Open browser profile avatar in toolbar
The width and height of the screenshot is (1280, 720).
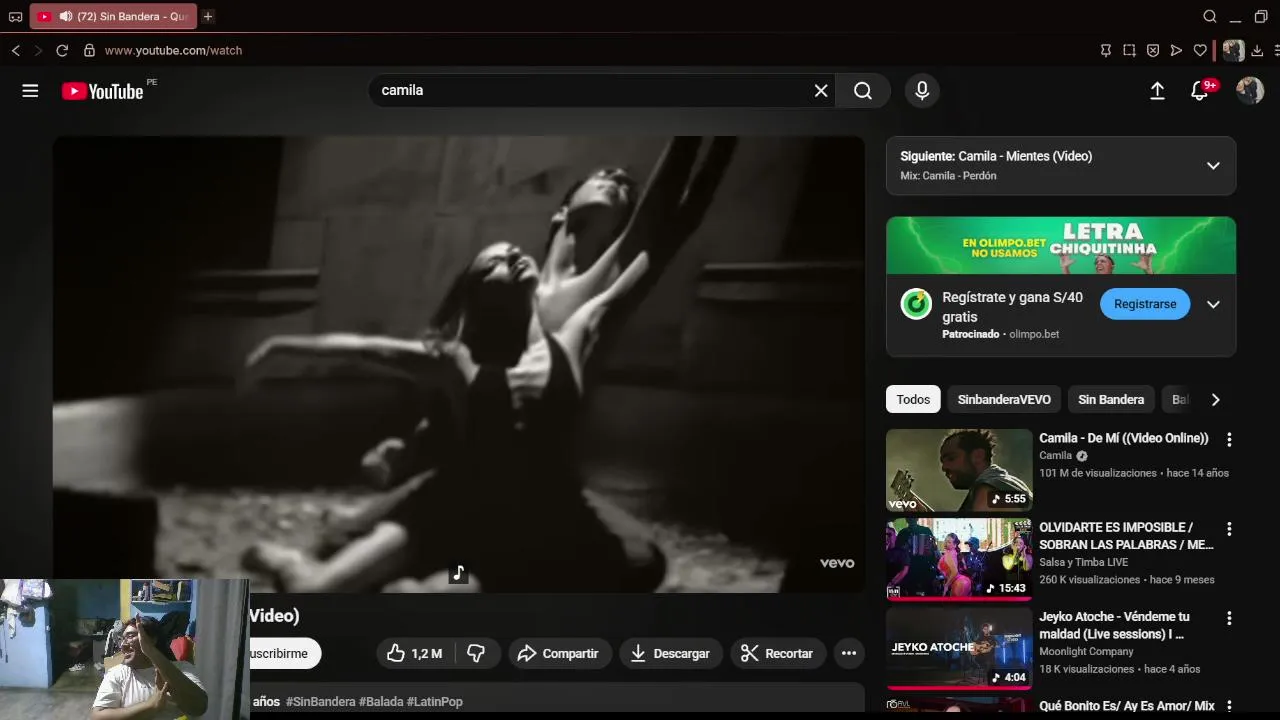[x=1234, y=50]
